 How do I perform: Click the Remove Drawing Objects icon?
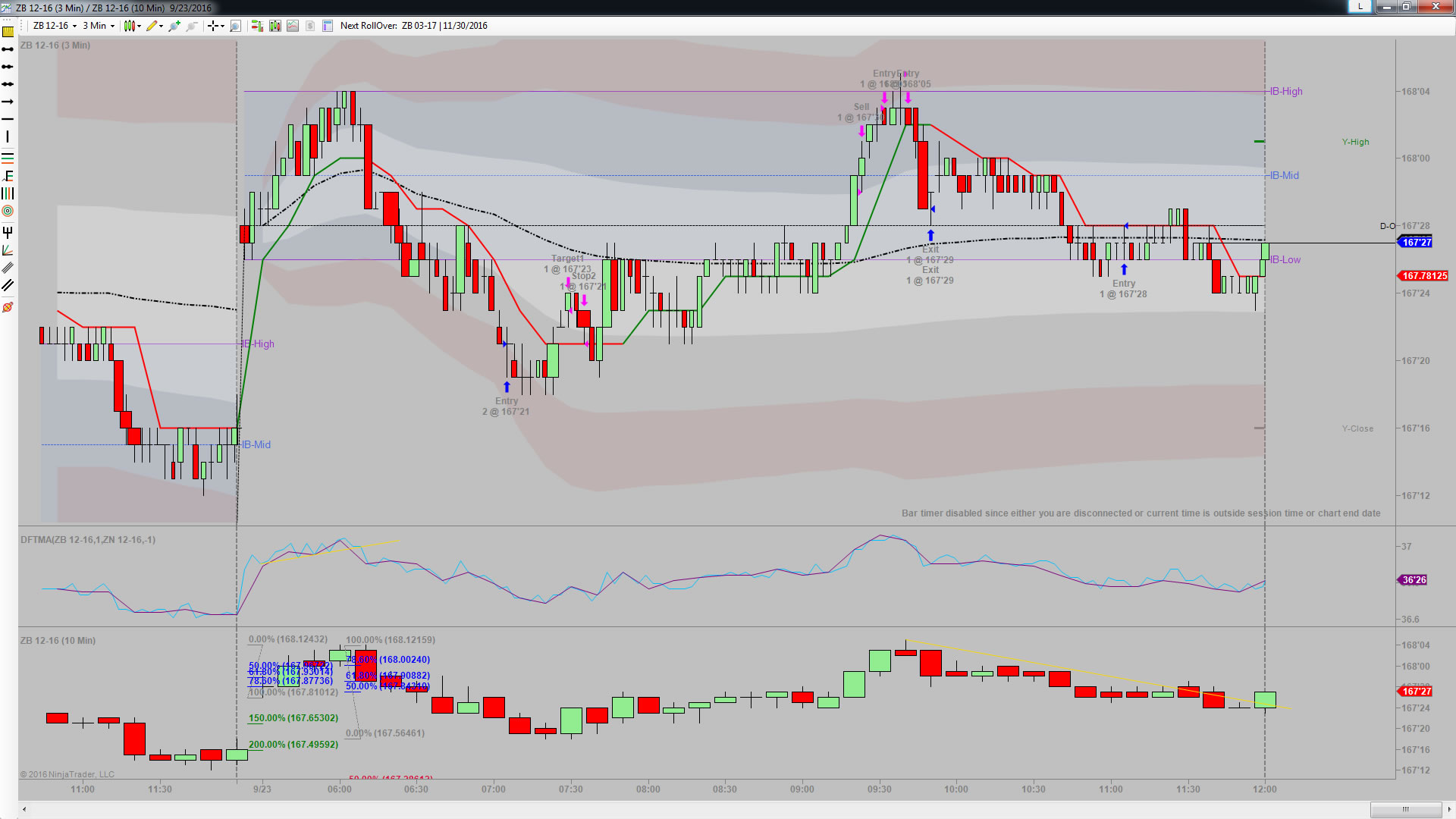coord(8,307)
